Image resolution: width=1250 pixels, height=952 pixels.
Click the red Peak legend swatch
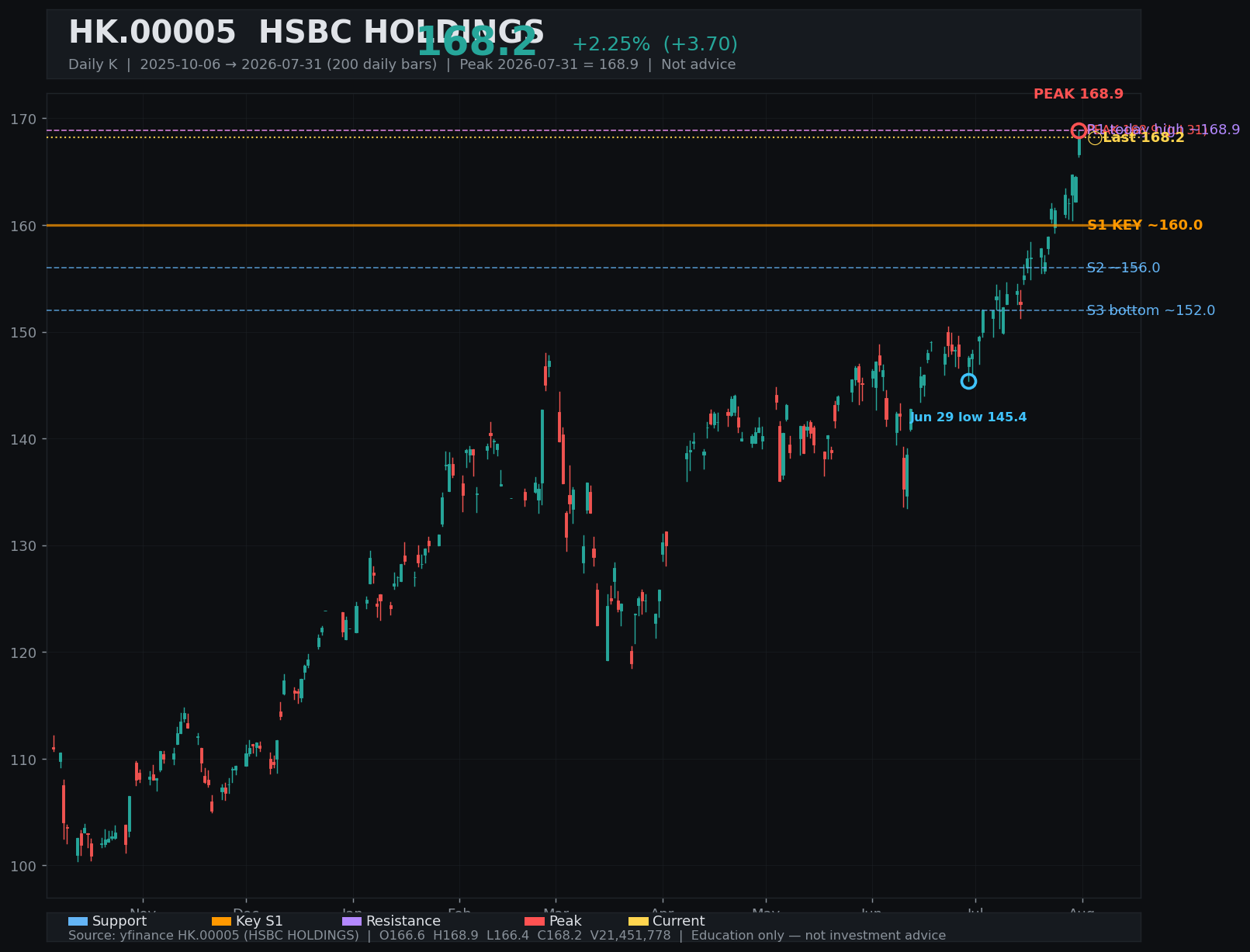[x=535, y=922]
